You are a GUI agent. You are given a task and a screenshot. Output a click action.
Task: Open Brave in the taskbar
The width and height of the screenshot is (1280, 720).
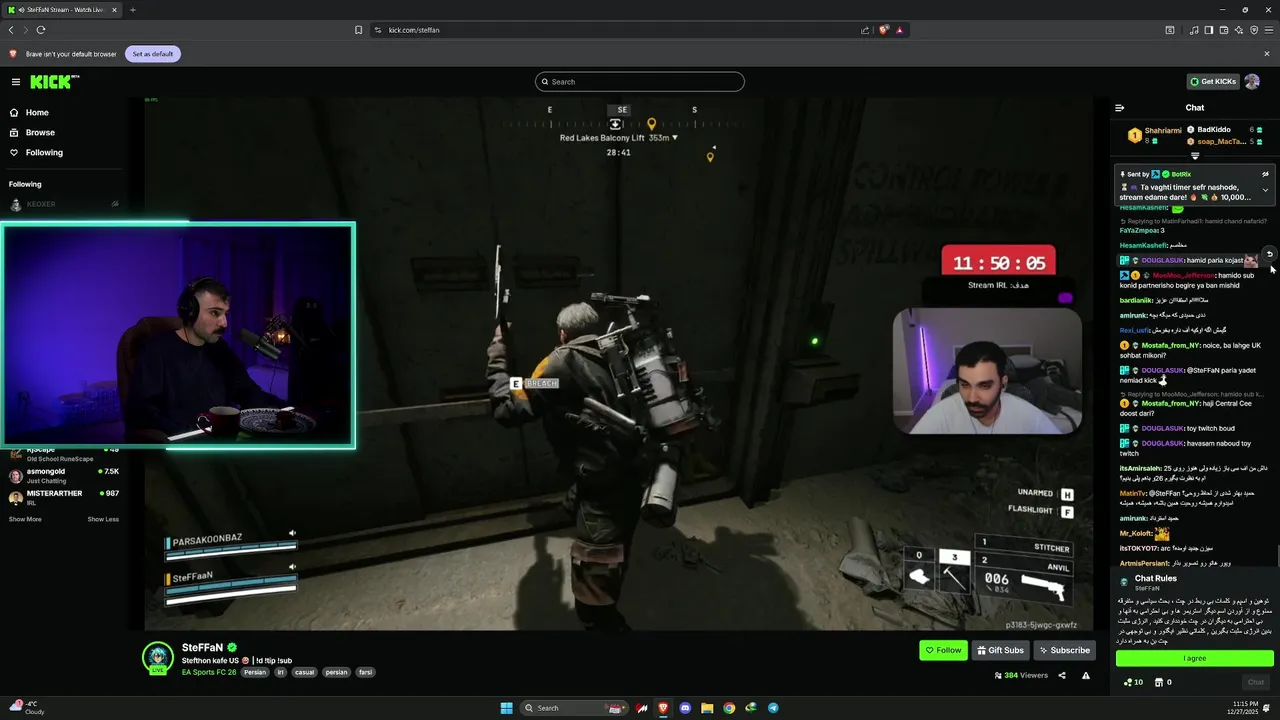click(x=663, y=708)
